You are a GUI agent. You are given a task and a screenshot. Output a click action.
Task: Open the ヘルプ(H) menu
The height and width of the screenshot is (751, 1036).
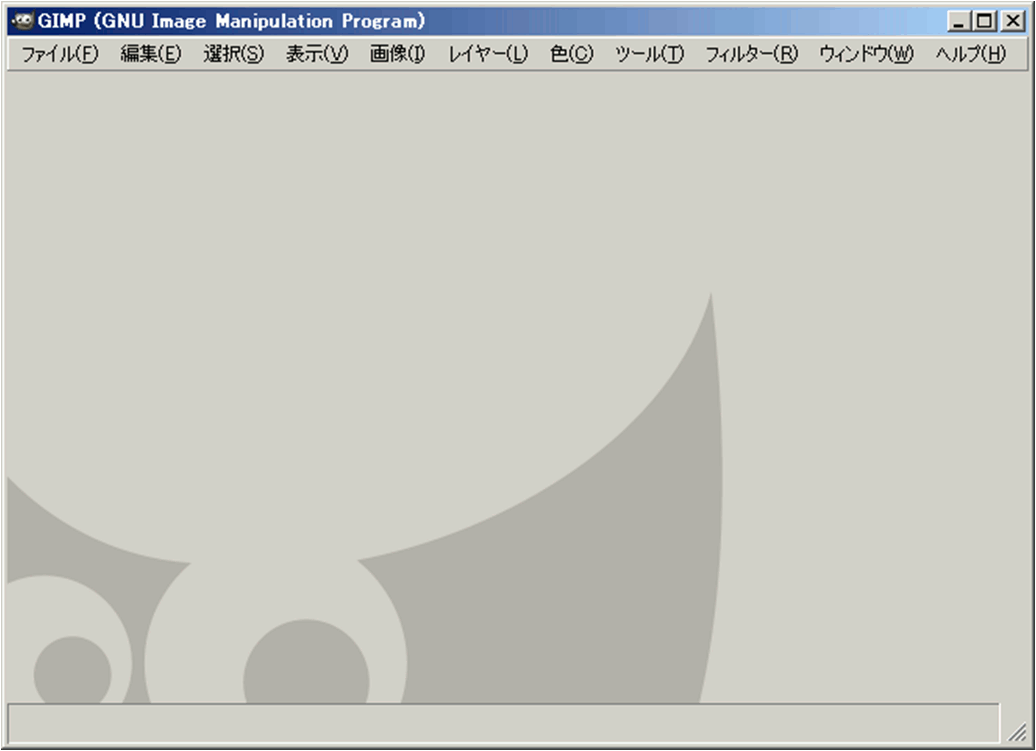coord(970,55)
